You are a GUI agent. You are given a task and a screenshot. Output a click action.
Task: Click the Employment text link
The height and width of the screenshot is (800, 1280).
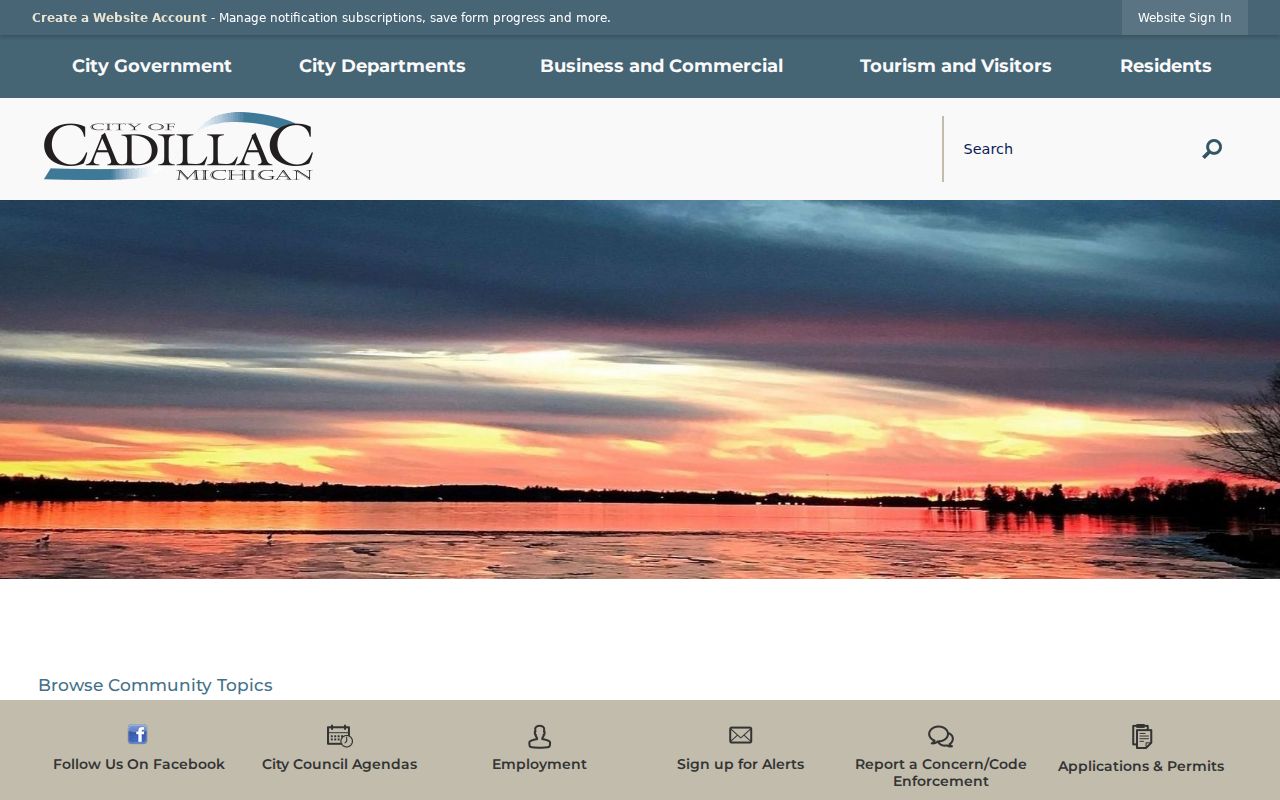pos(540,764)
